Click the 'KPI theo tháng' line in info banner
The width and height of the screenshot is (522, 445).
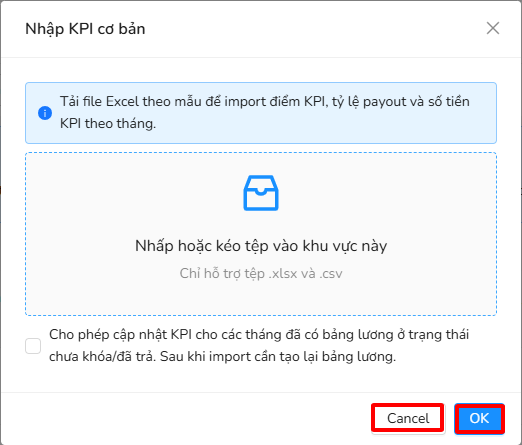[x=108, y=123]
